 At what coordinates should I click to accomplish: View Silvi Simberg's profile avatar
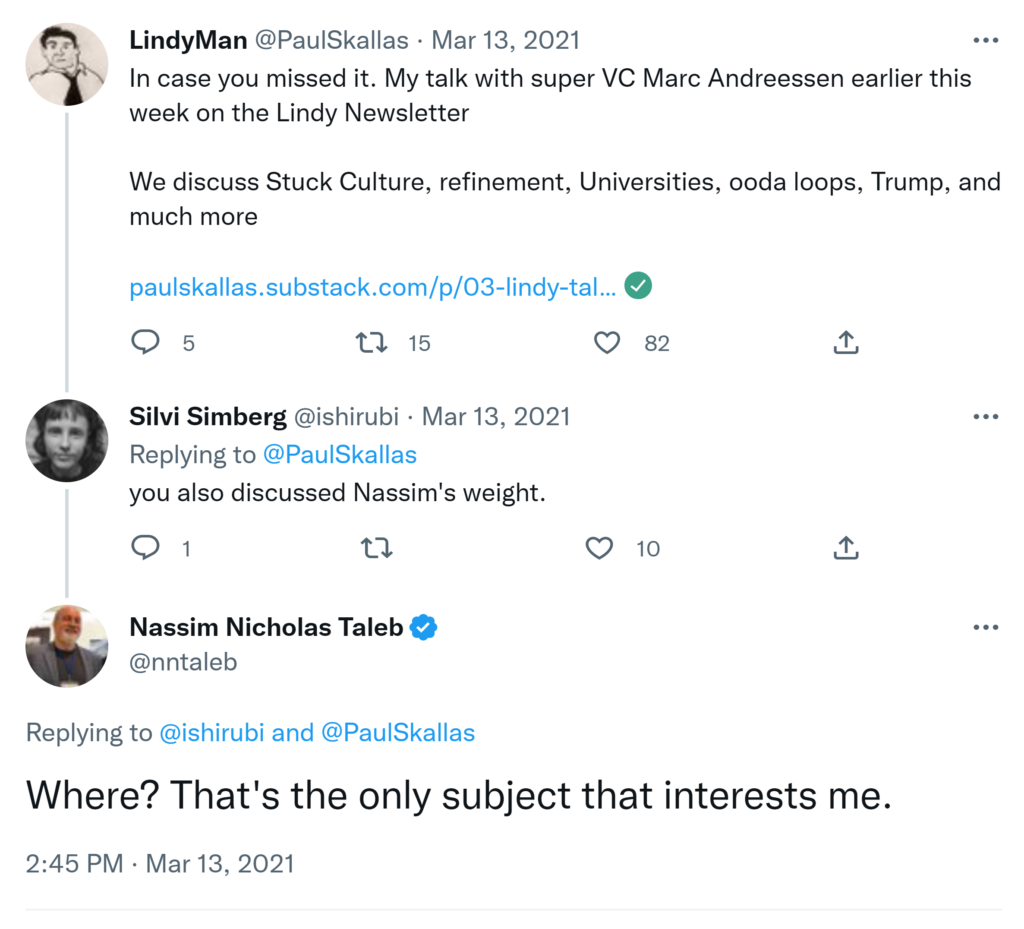pos(66,441)
